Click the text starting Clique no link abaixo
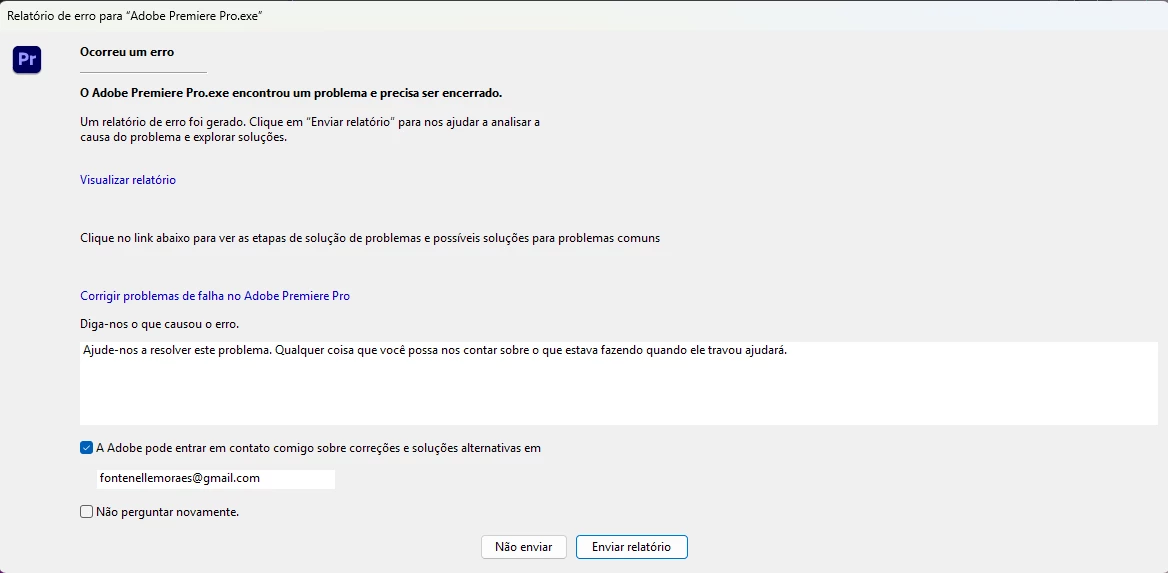Viewport: 1168px width, 573px height. [x=369, y=238]
